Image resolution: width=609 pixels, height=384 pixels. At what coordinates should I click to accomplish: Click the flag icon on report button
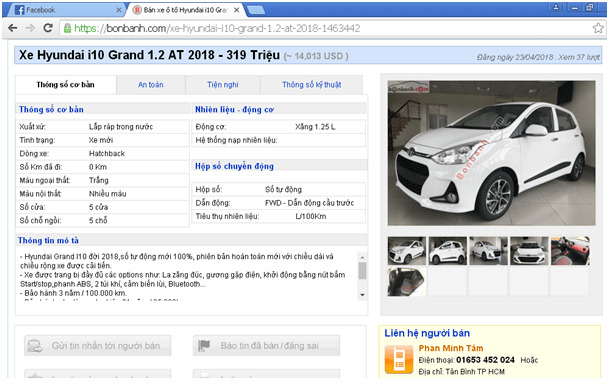tap(204, 346)
